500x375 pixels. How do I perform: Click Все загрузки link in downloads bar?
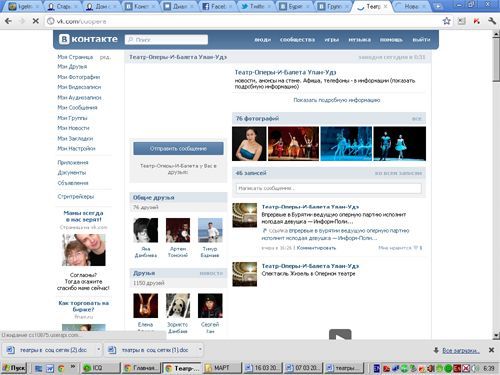(461, 350)
